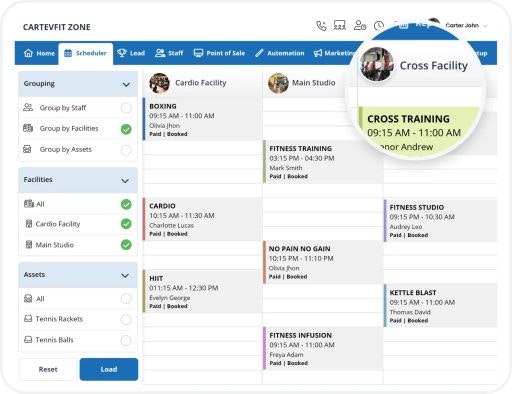Viewport: 512px width, 394px height.
Task: Click the staff user icon in header
Action: pyautogui.click(x=360, y=25)
